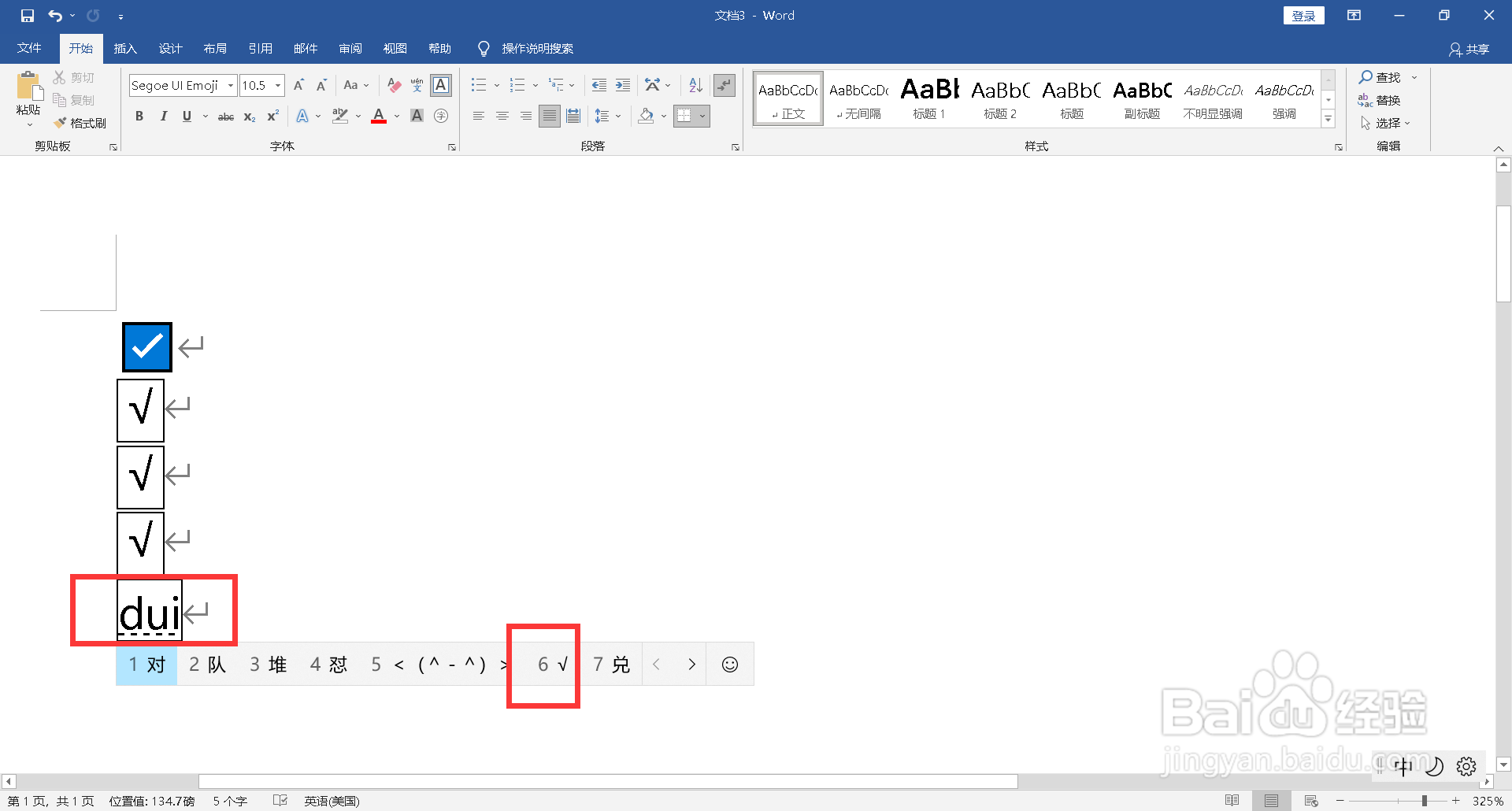Open the IME emoji panel
Image resolution: width=1512 pixels, height=811 pixels.
pyautogui.click(x=730, y=665)
